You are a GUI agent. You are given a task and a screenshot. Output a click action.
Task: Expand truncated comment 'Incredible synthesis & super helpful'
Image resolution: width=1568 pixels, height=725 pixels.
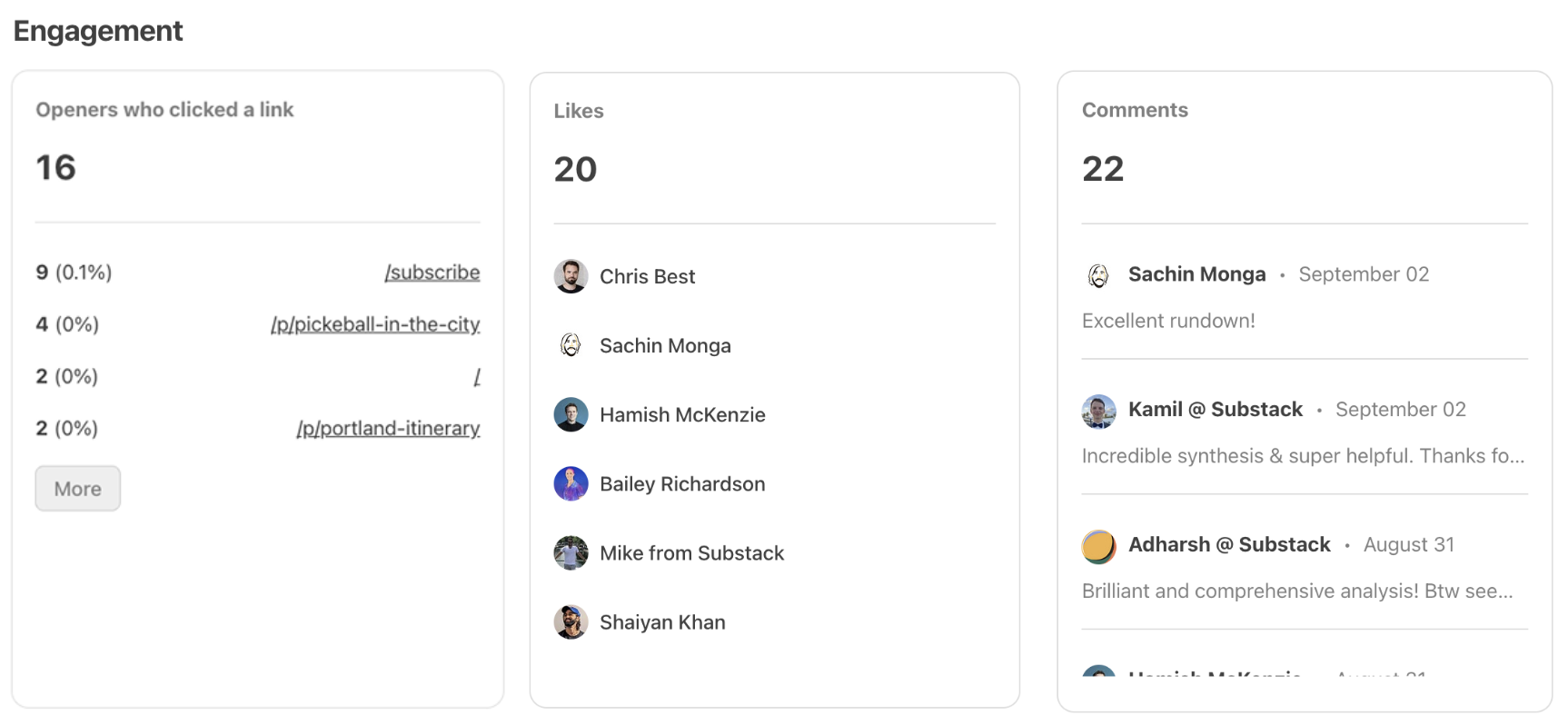[x=1303, y=456]
